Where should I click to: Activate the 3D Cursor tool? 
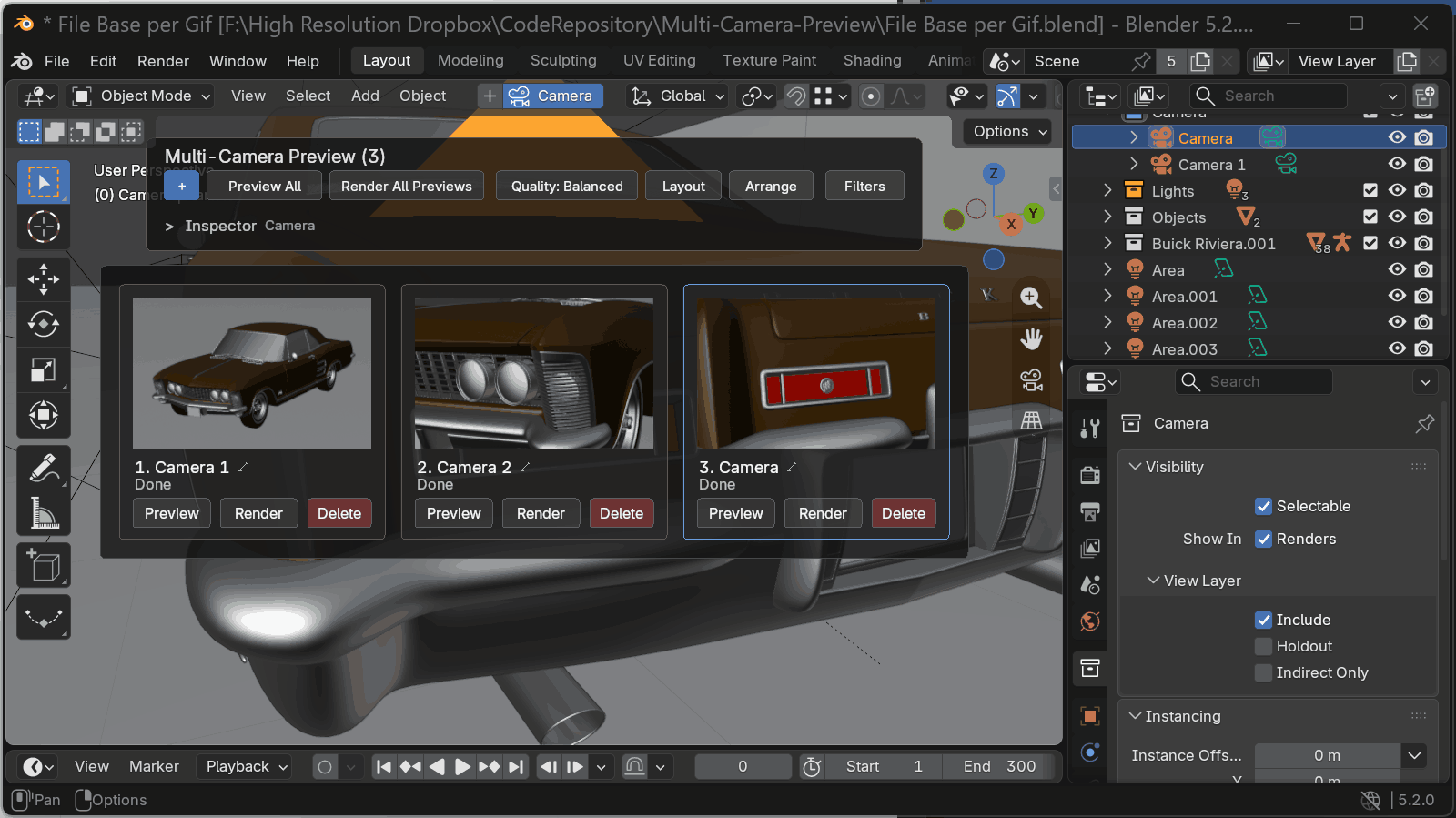tap(43, 227)
